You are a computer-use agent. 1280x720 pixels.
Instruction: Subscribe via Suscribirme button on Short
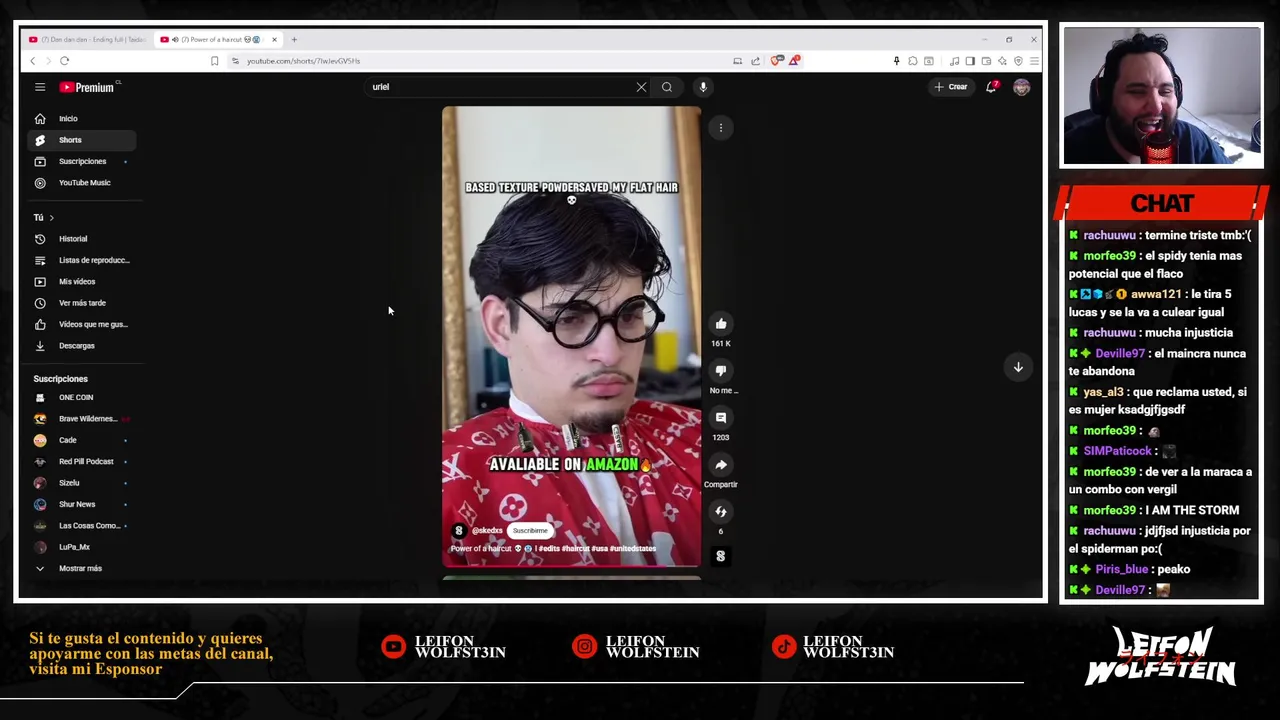tap(530, 531)
